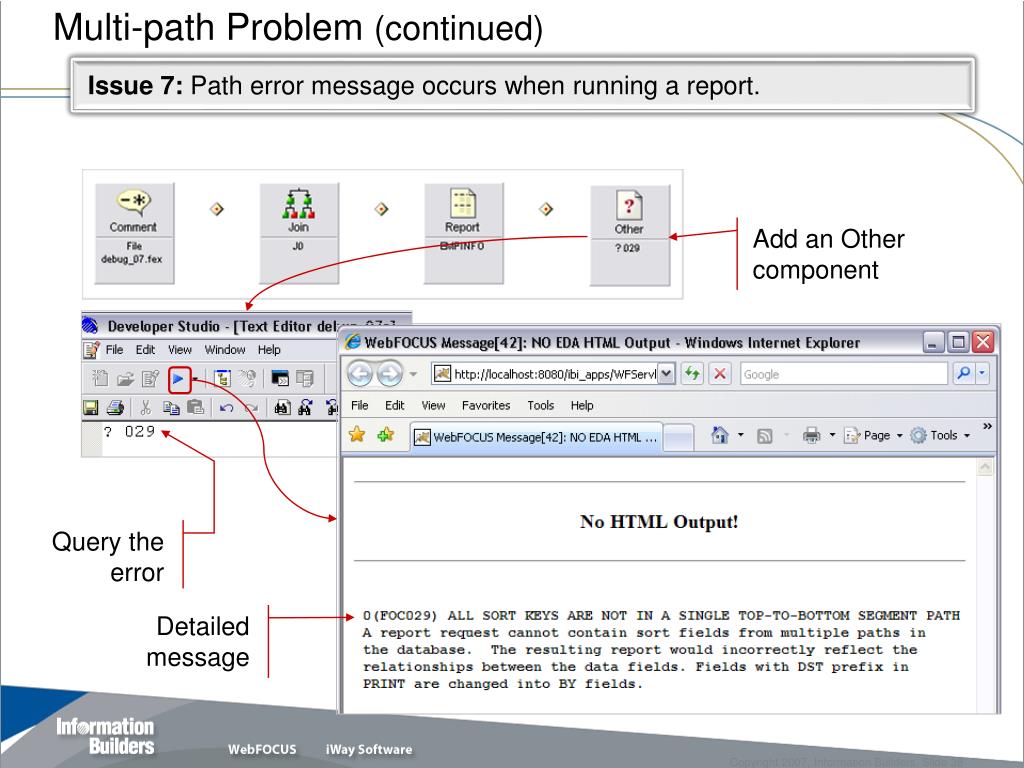Open the View menu in Internet Explorer
Viewport: 1024px width, 768px height.
(x=433, y=406)
